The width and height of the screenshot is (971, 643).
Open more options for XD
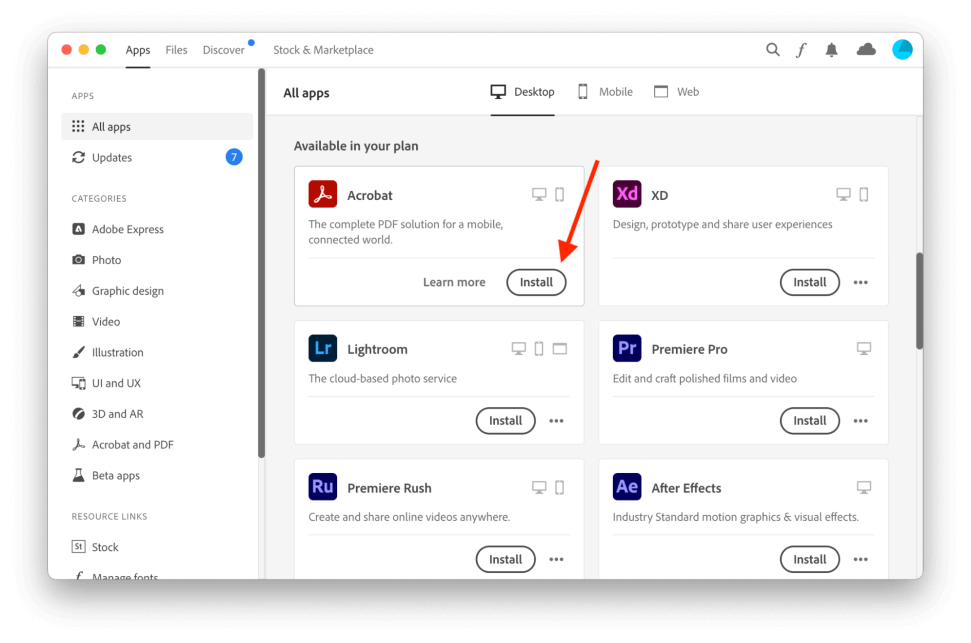[x=860, y=282]
